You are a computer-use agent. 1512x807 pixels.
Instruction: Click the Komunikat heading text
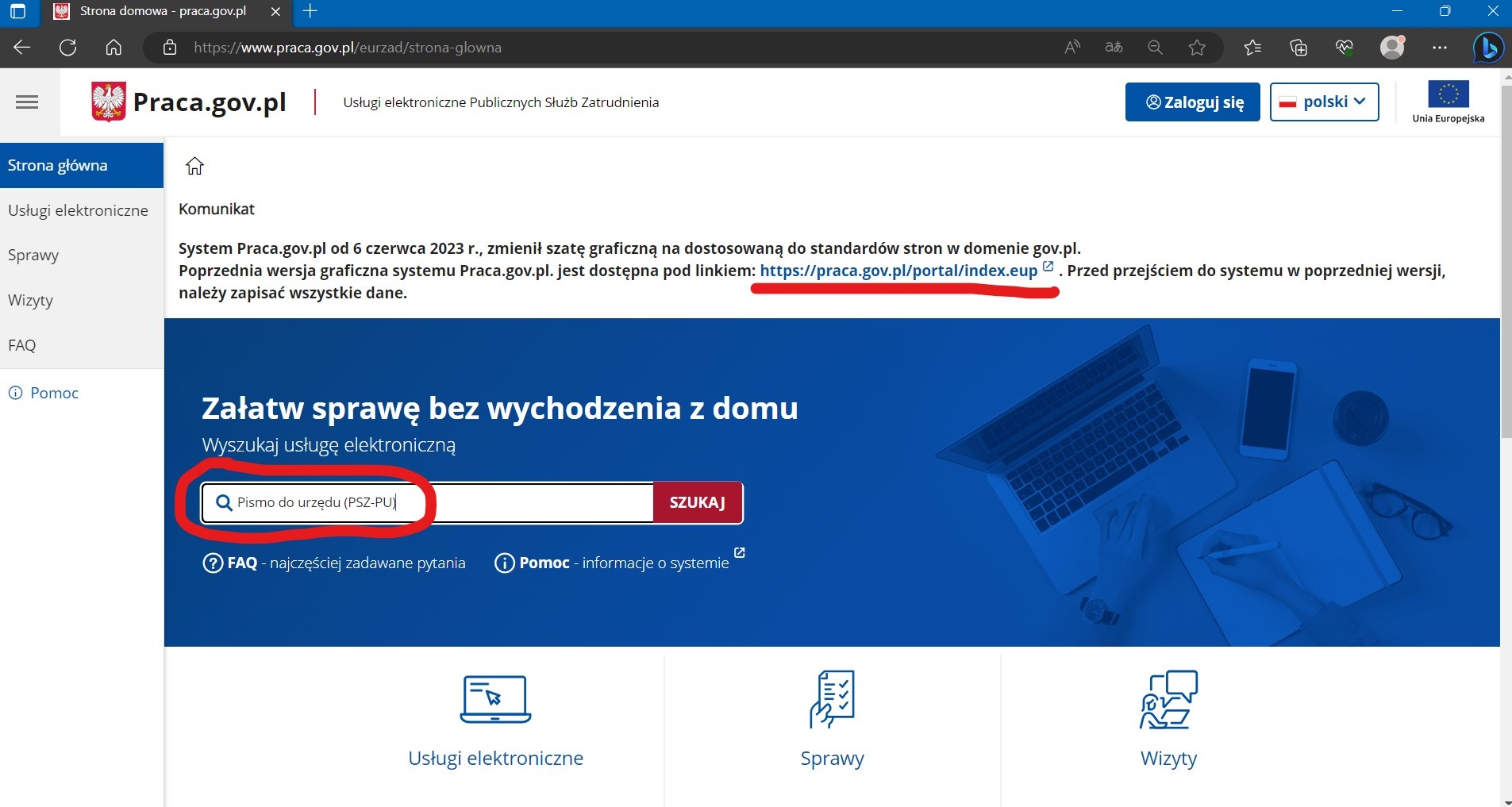(x=217, y=209)
